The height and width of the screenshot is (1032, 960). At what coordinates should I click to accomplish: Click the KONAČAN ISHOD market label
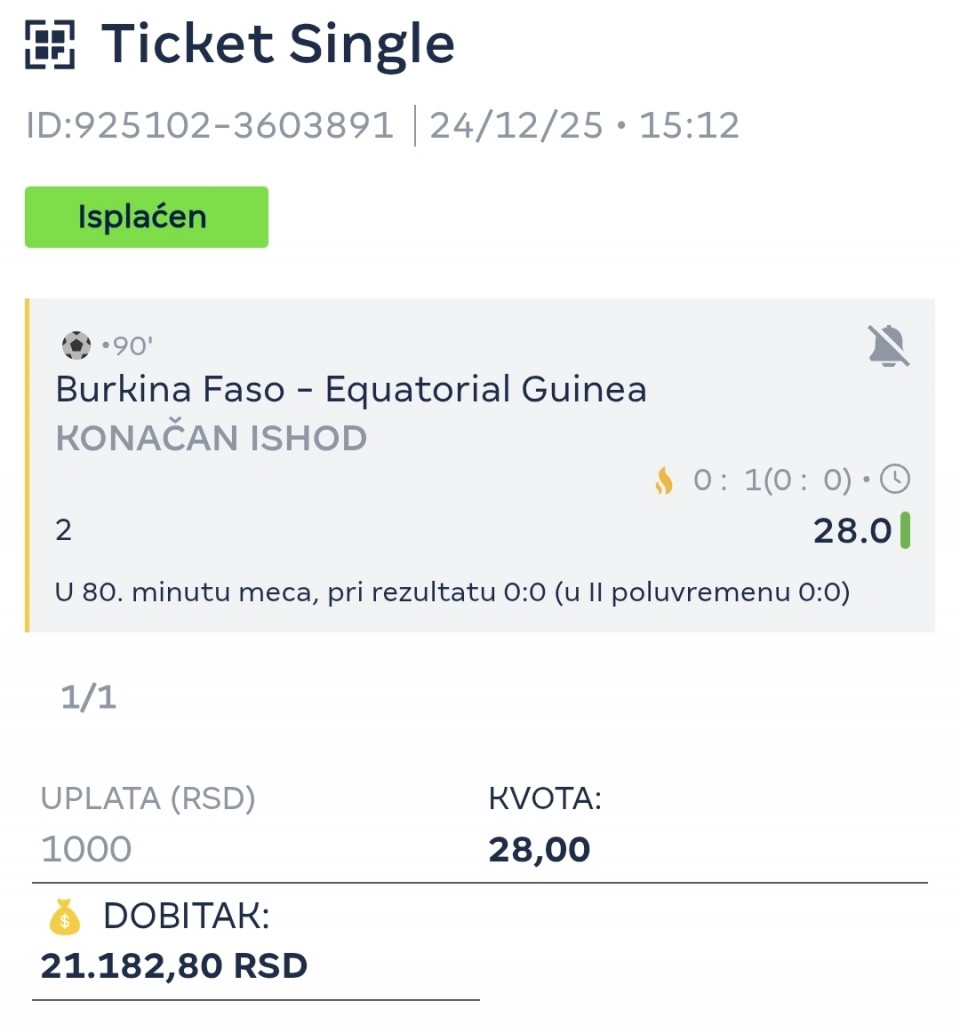coord(212,438)
